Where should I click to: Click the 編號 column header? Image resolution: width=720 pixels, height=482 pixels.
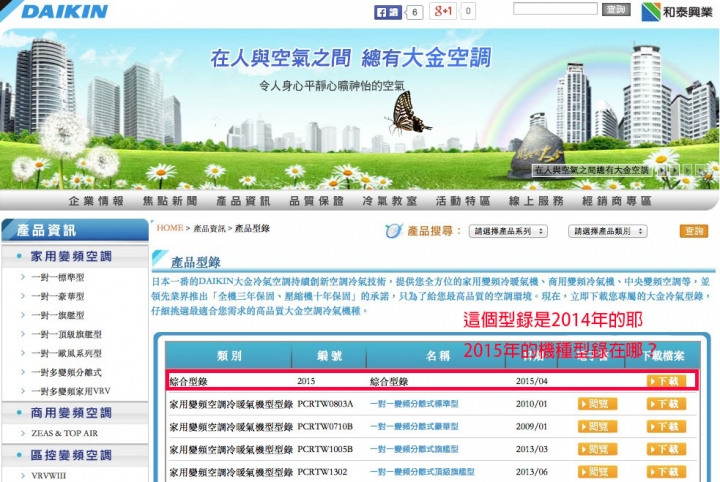click(329, 355)
